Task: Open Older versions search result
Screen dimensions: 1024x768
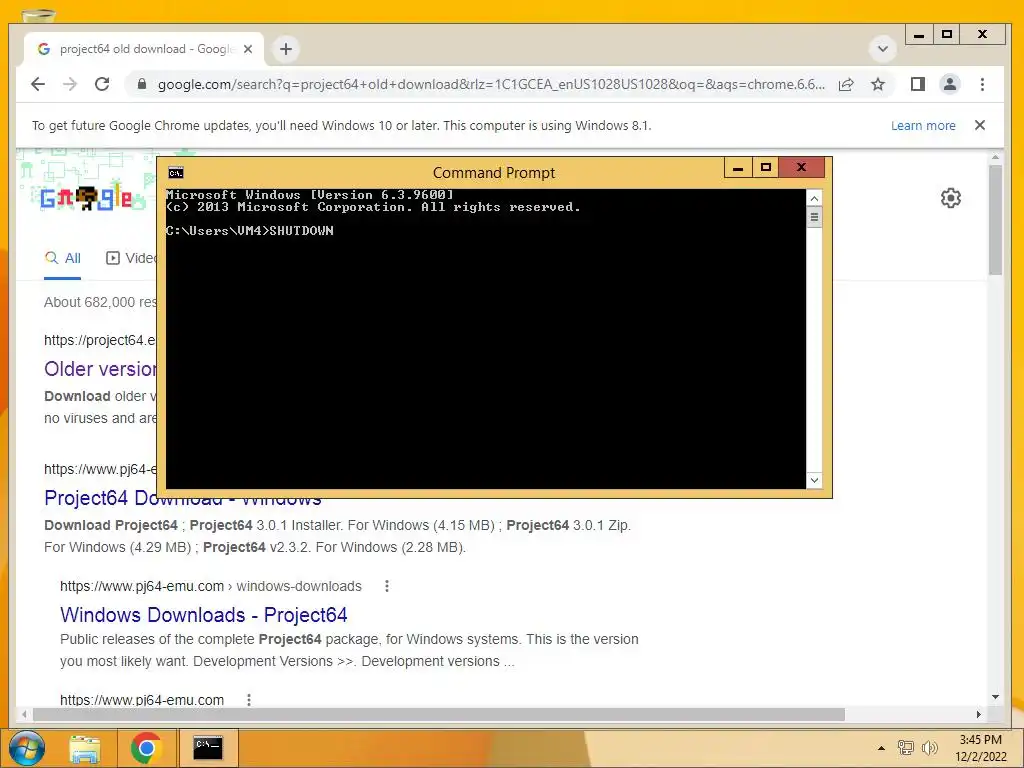Action: tap(101, 369)
